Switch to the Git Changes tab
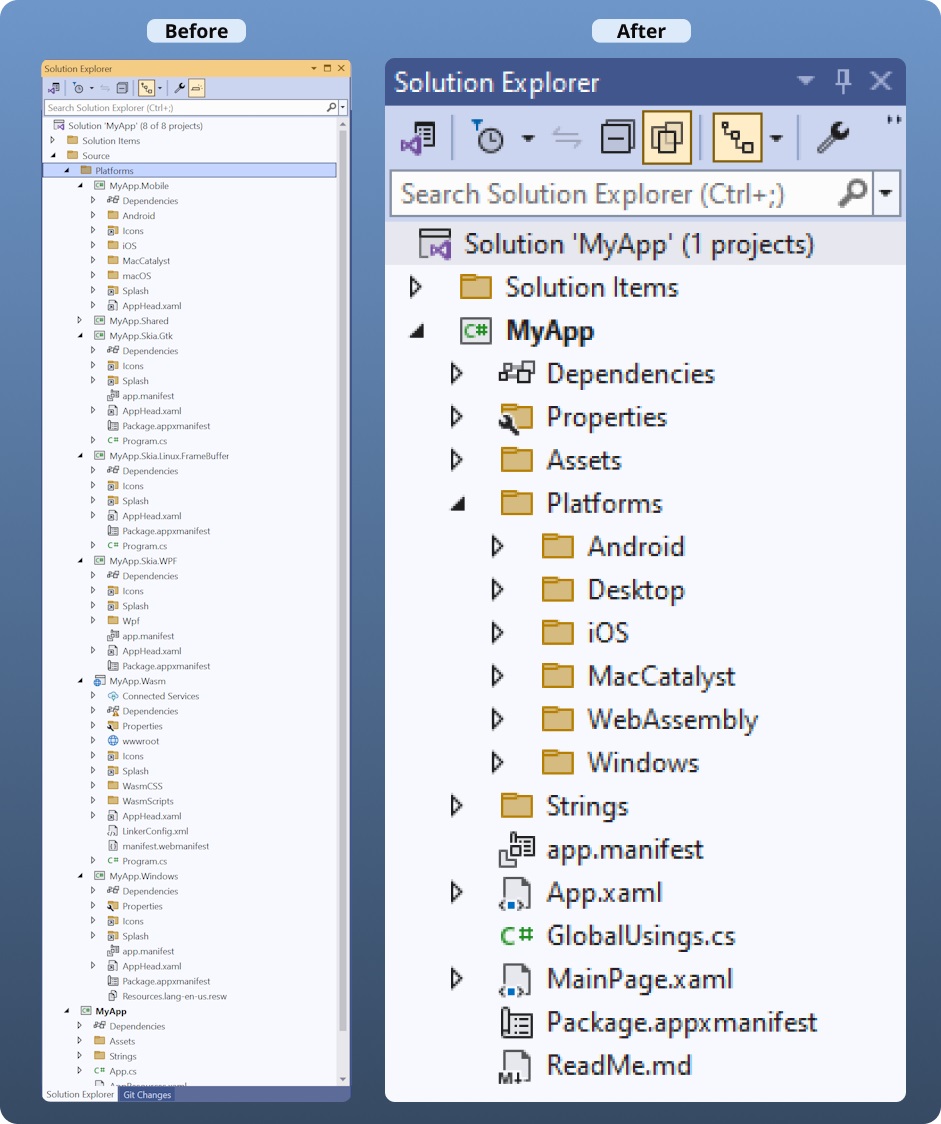This screenshot has height=1124, width=941. pyautogui.click(x=147, y=1094)
